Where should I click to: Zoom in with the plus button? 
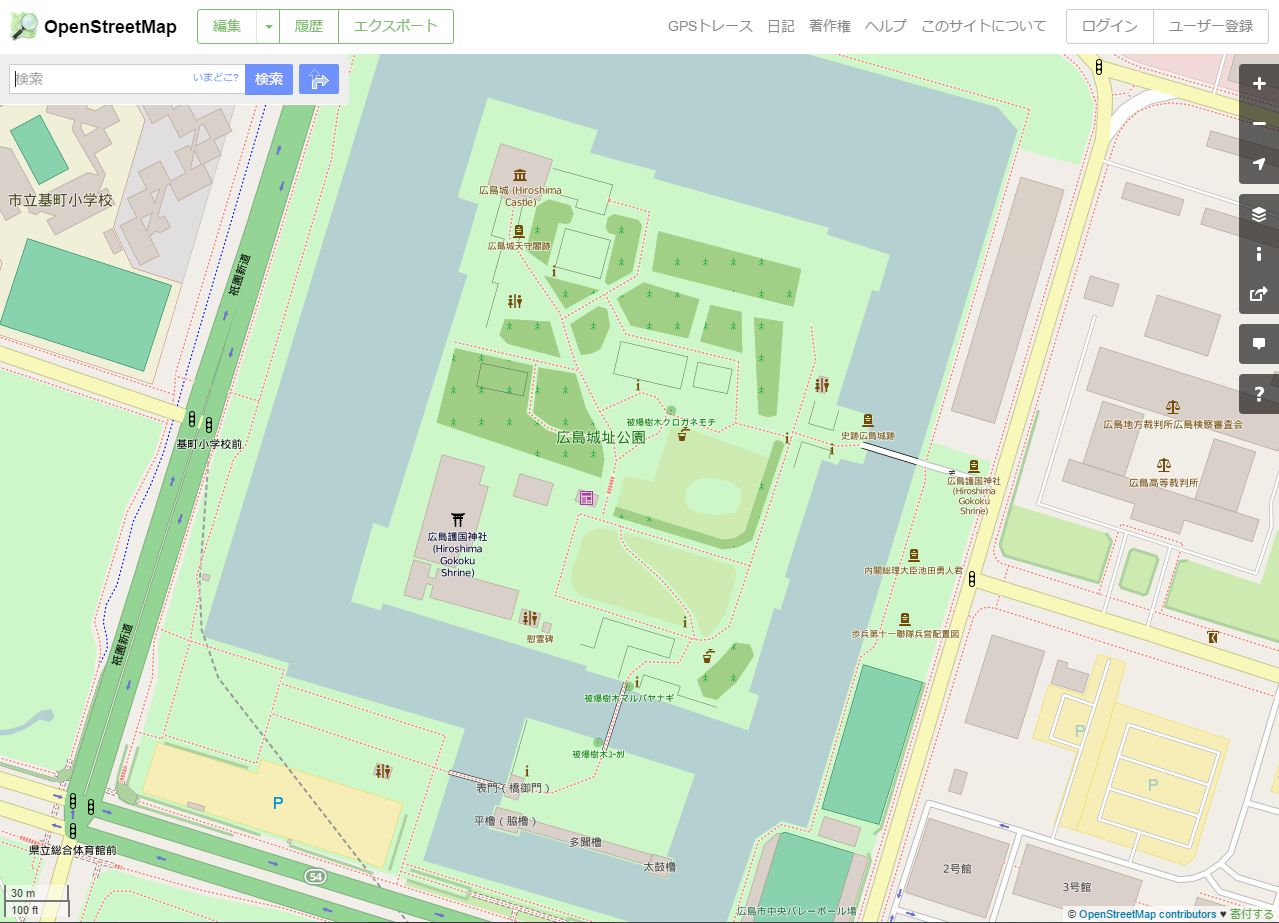1259,84
